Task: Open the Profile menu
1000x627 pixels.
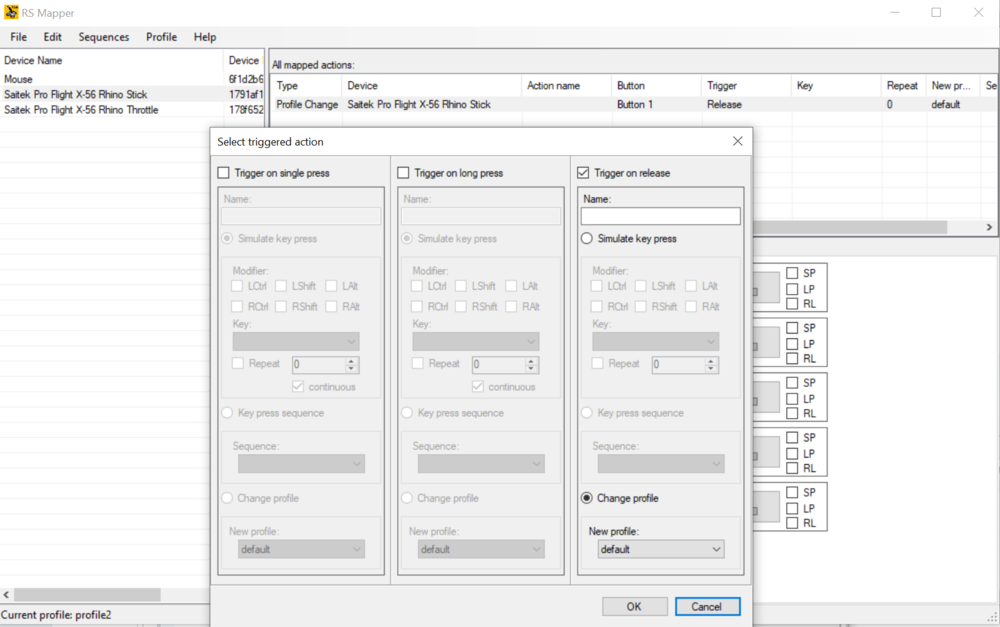Action: [x=161, y=37]
